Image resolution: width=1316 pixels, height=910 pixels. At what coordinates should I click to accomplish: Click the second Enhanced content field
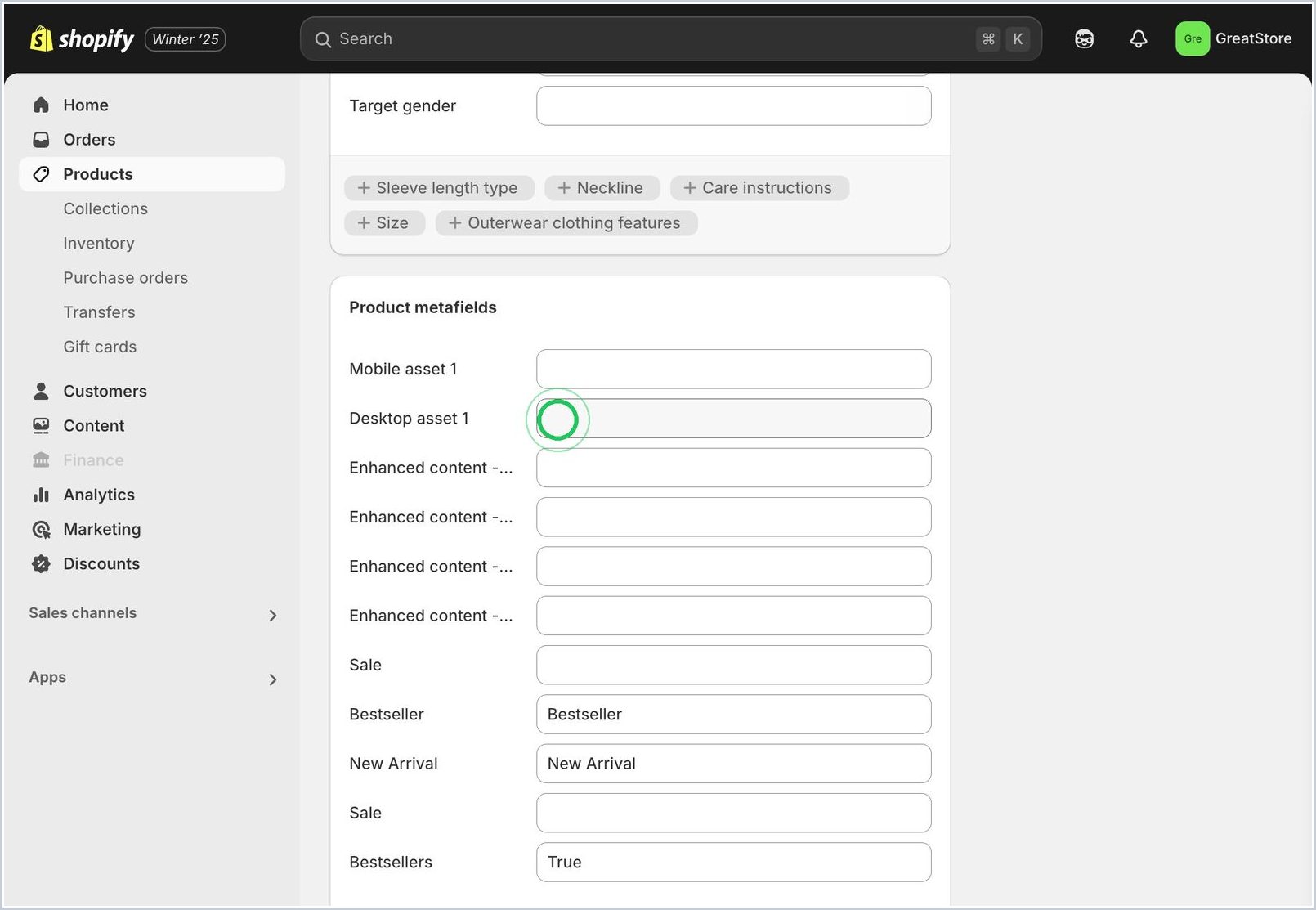pyautogui.click(x=733, y=517)
